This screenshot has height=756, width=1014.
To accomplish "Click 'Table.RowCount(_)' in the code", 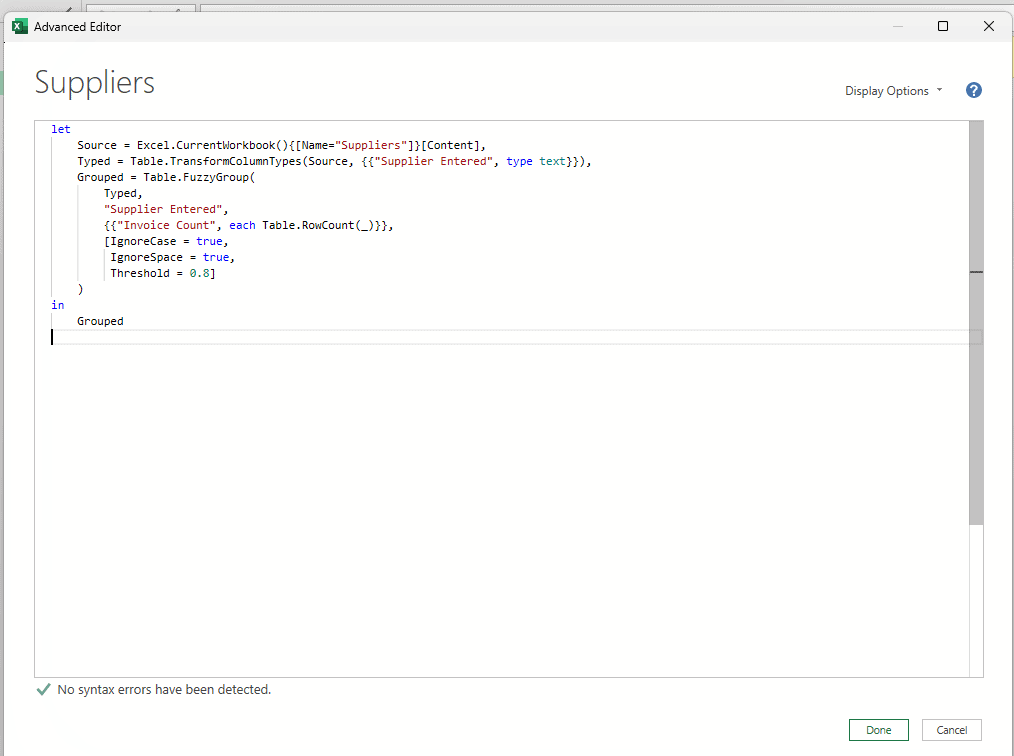I will pos(318,225).
